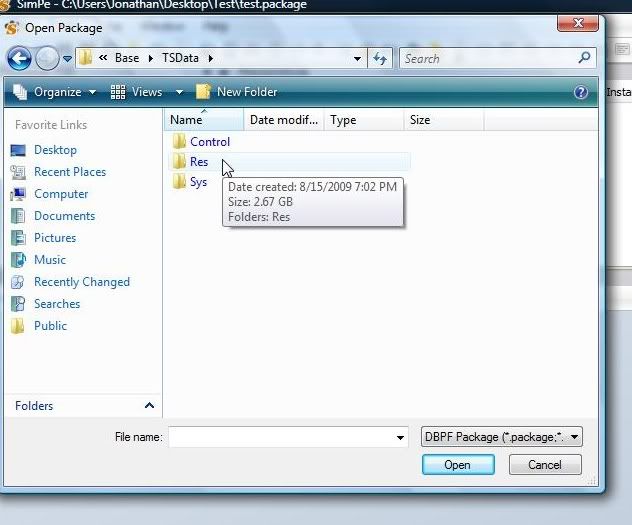Open the Organize dropdown menu

(x=56, y=92)
